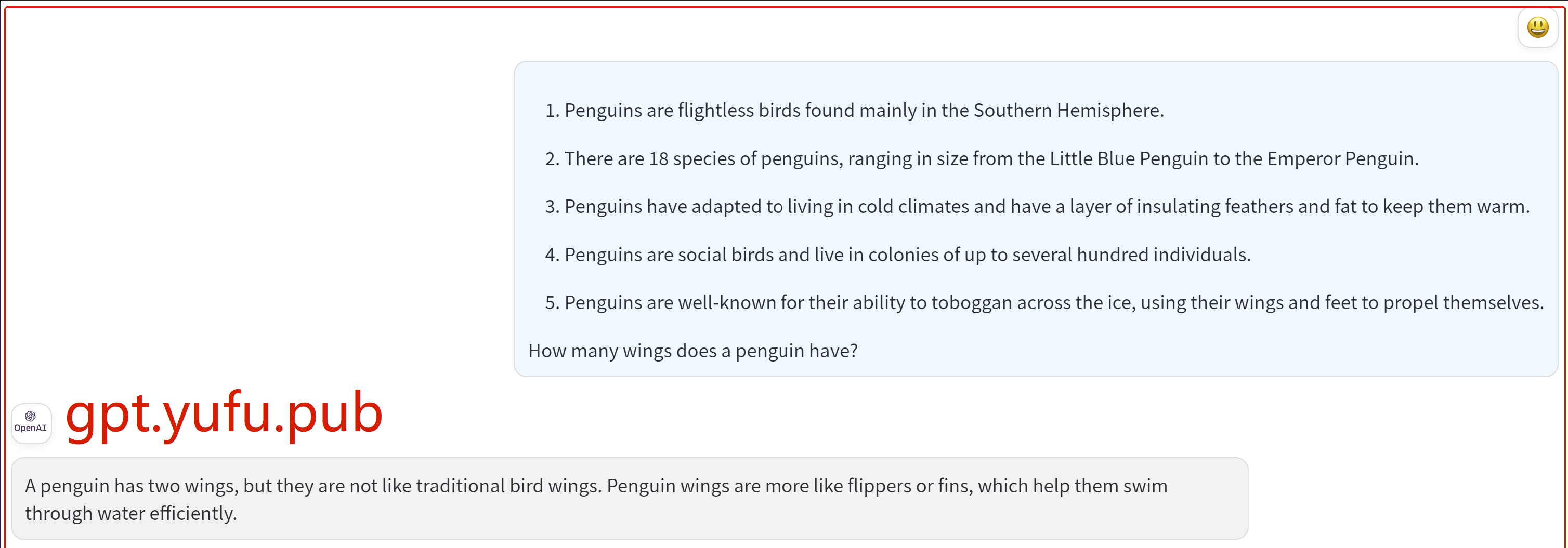The width and height of the screenshot is (1568, 548).
Task: Click the first fact about flightless birds
Action: (x=854, y=110)
